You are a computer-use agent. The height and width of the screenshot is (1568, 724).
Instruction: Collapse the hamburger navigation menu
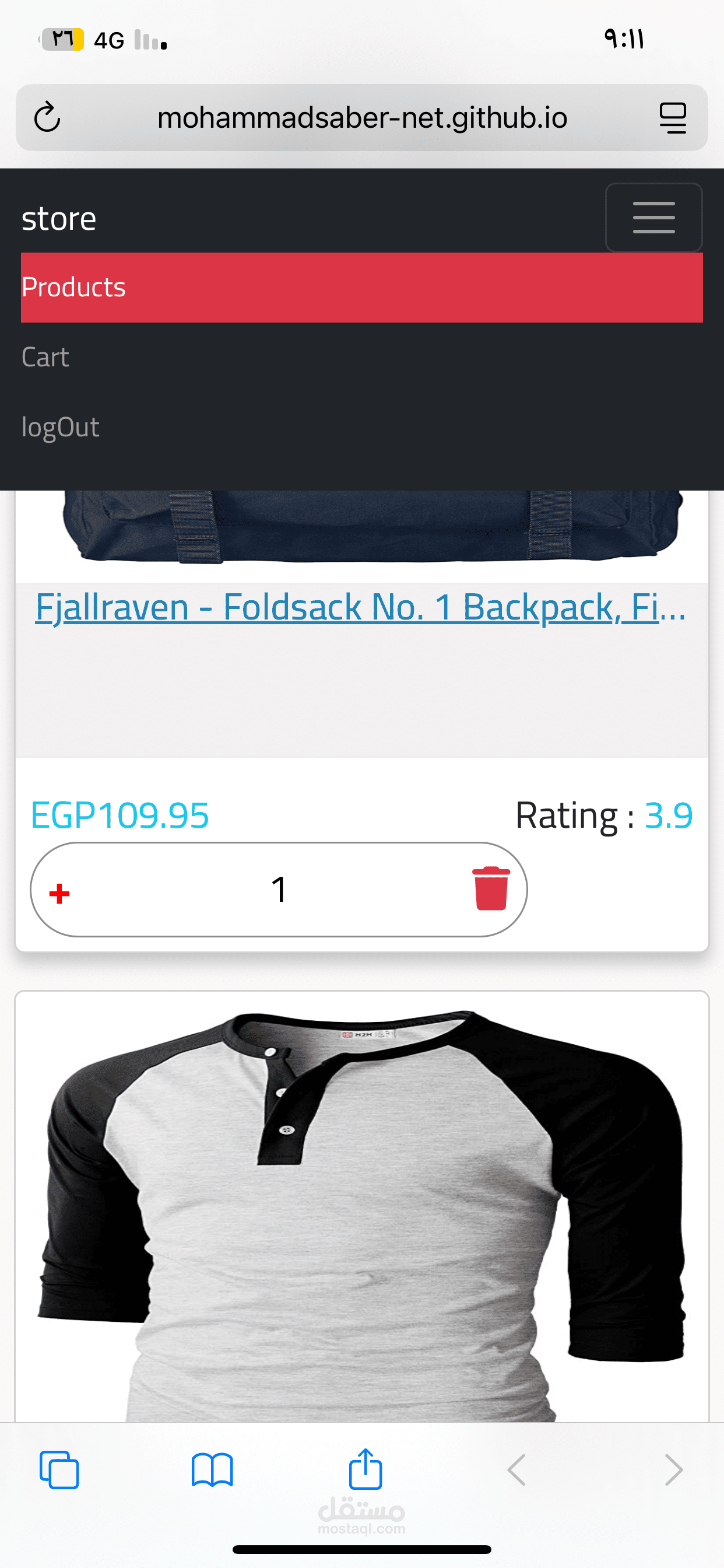click(653, 218)
